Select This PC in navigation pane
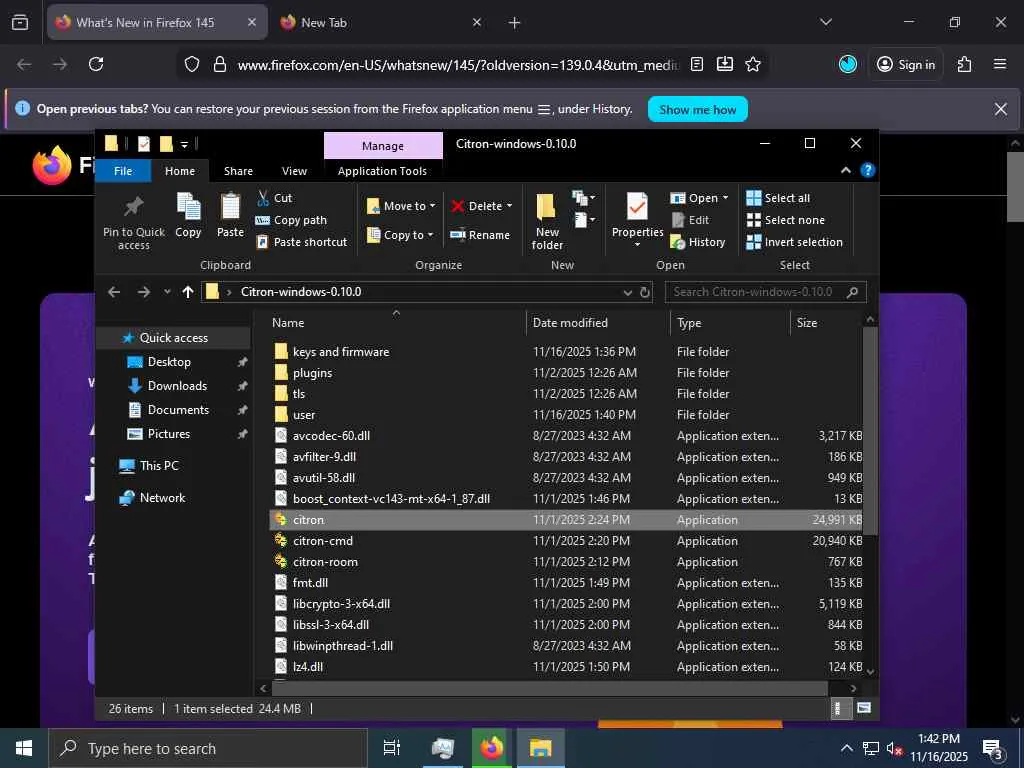The height and width of the screenshot is (768, 1024). point(159,466)
